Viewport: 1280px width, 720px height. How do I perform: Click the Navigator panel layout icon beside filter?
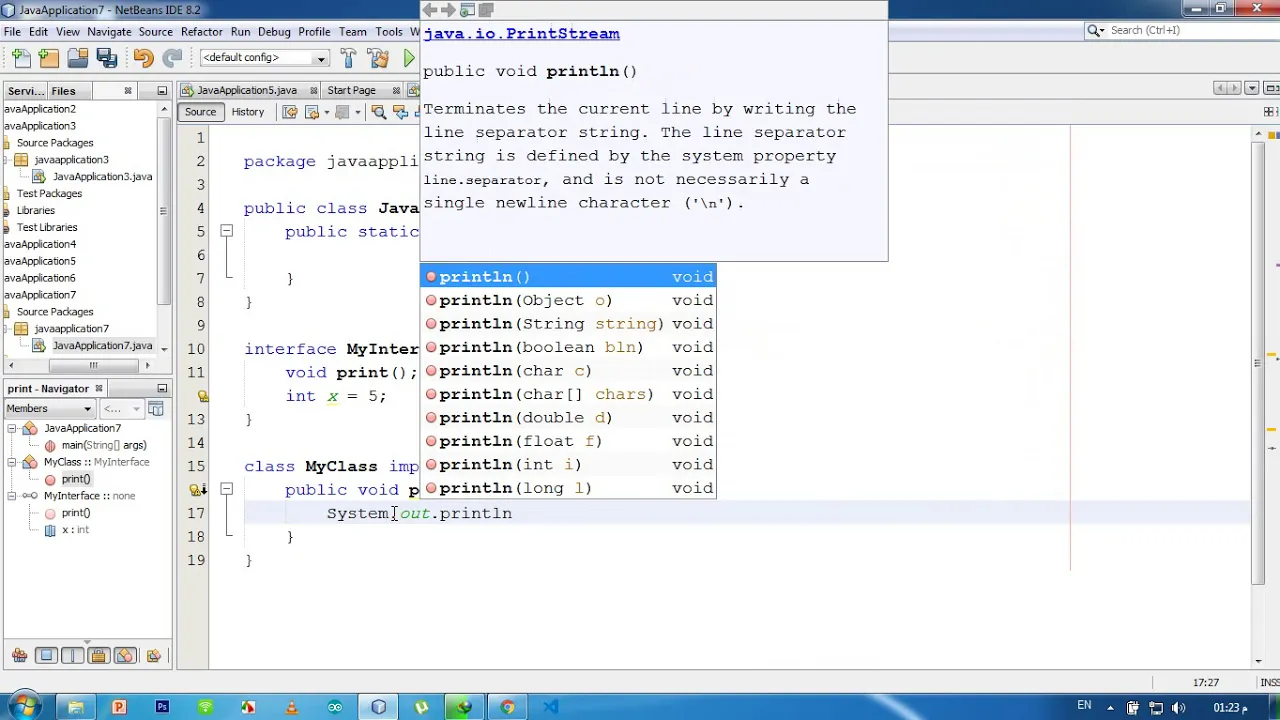pyautogui.click(x=156, y=408)
